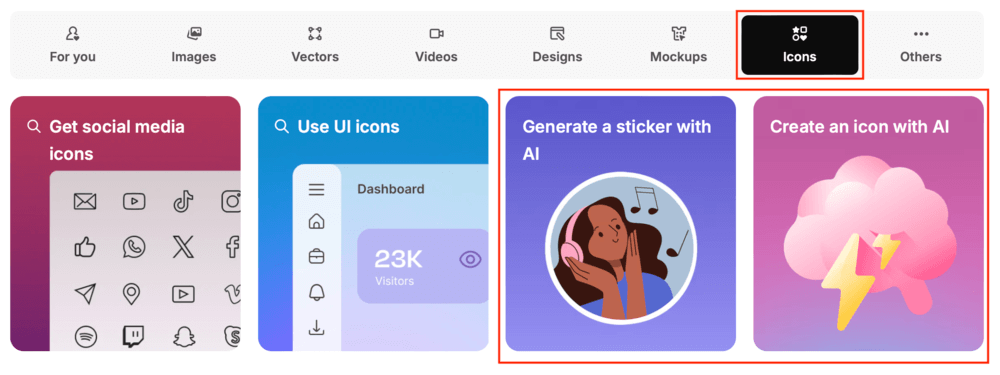
Task: Open the Others menu with three dots
Action: (921, 45)
